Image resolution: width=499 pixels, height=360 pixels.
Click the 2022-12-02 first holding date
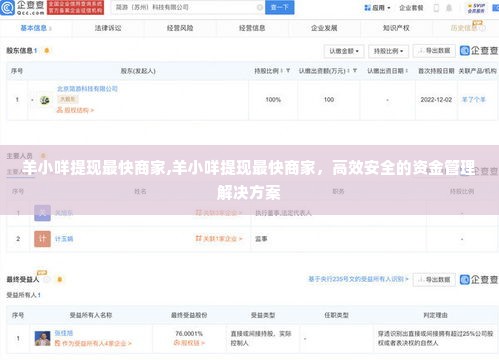click(436, 100)
